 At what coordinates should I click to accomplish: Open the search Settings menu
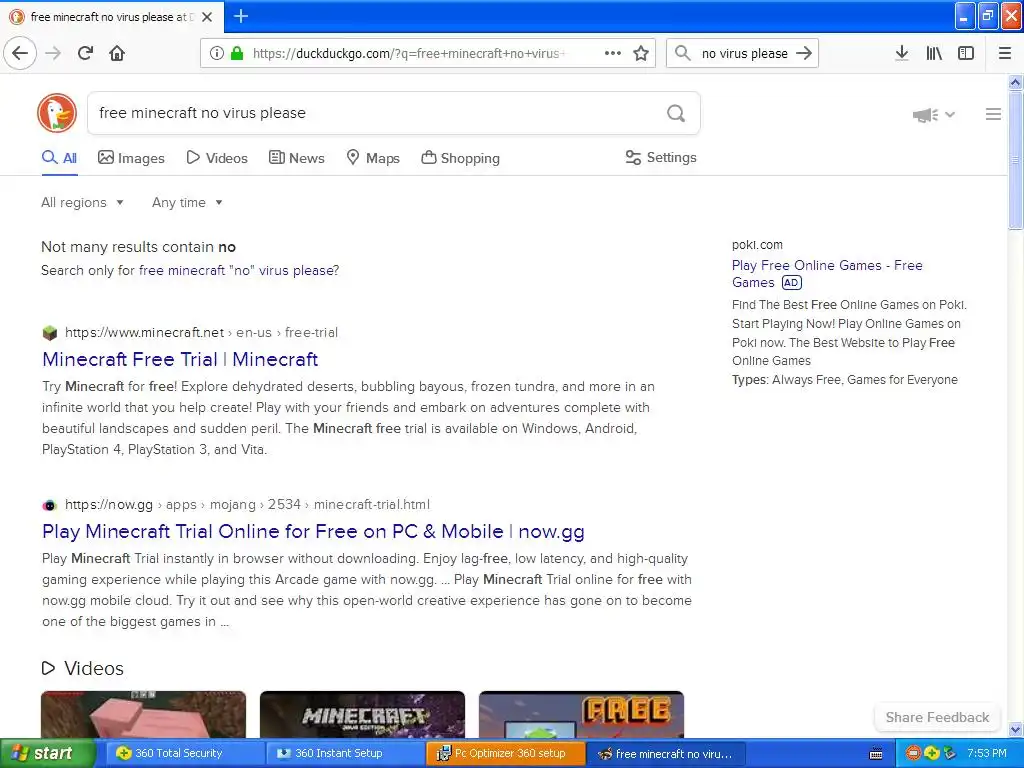tap(661, 157)
